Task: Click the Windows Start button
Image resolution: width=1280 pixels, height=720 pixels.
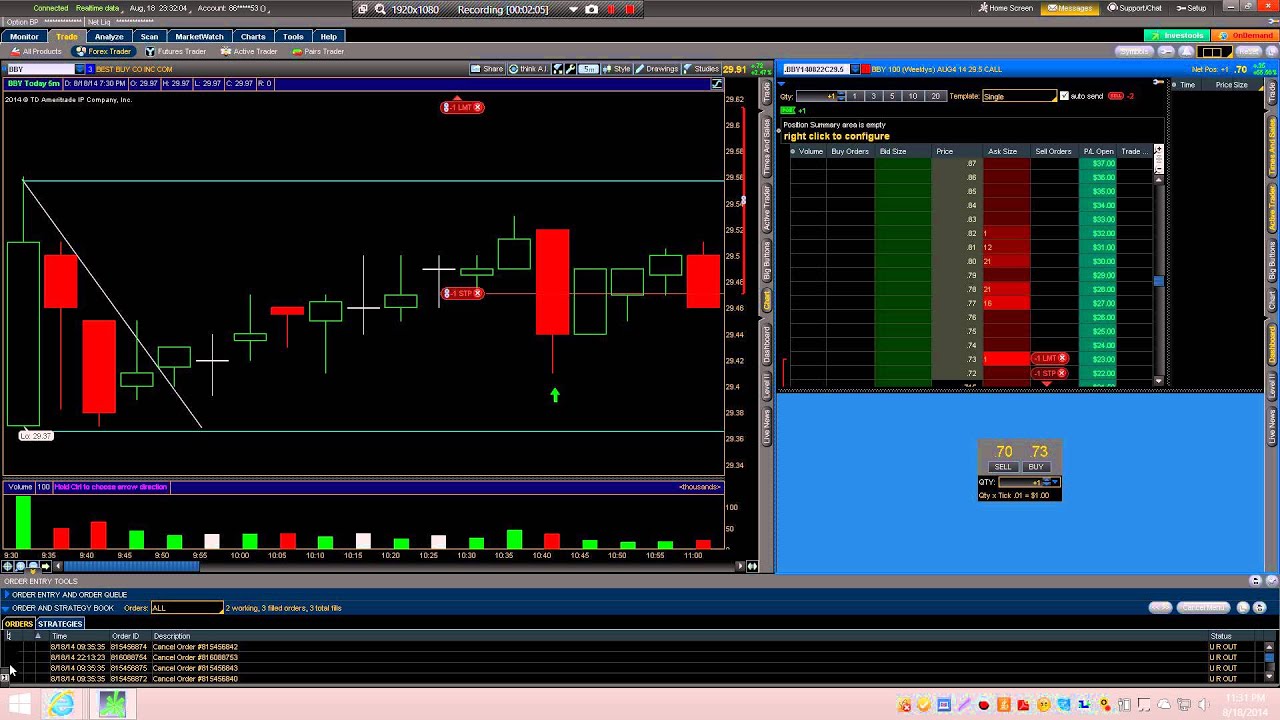Action: (19, 705)
